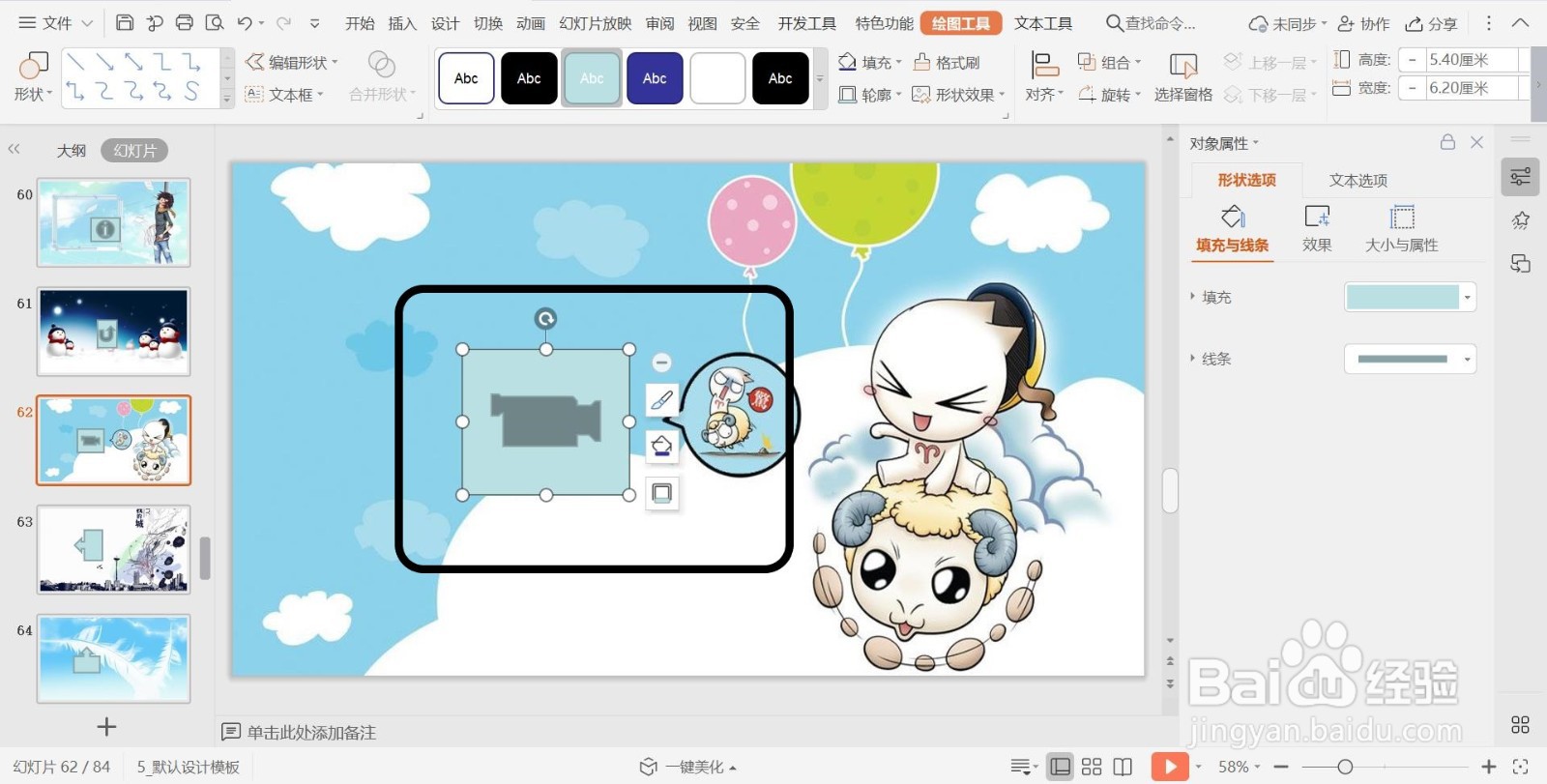Click the notes area 单击此处添加备注
1547x784 pixels.
[311, 733]
